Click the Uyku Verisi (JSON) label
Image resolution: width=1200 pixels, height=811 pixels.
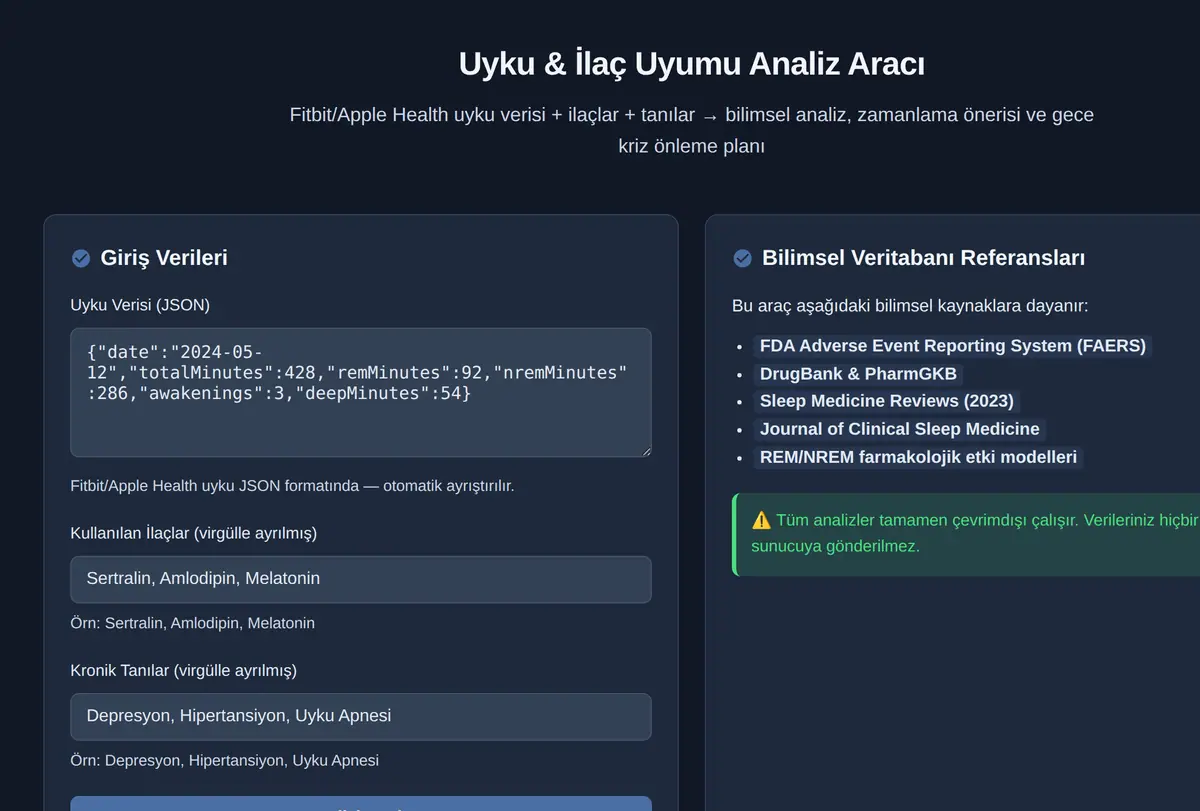click(140, 305)
